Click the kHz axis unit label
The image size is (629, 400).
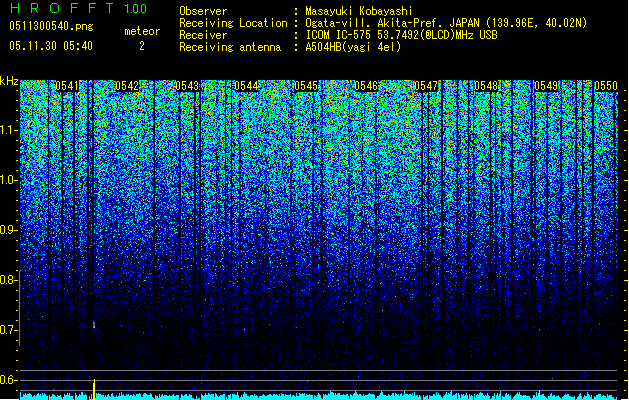pyautogui.click(x=9, y=81)
